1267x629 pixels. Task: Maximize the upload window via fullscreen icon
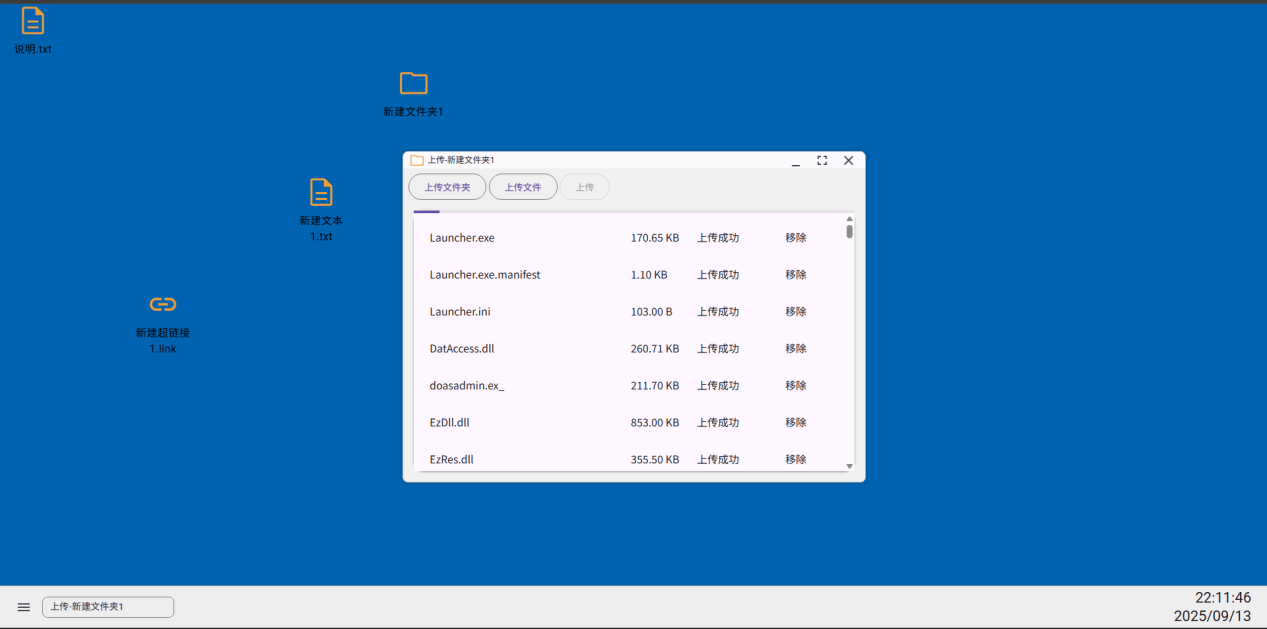click(x=822, y=160)
